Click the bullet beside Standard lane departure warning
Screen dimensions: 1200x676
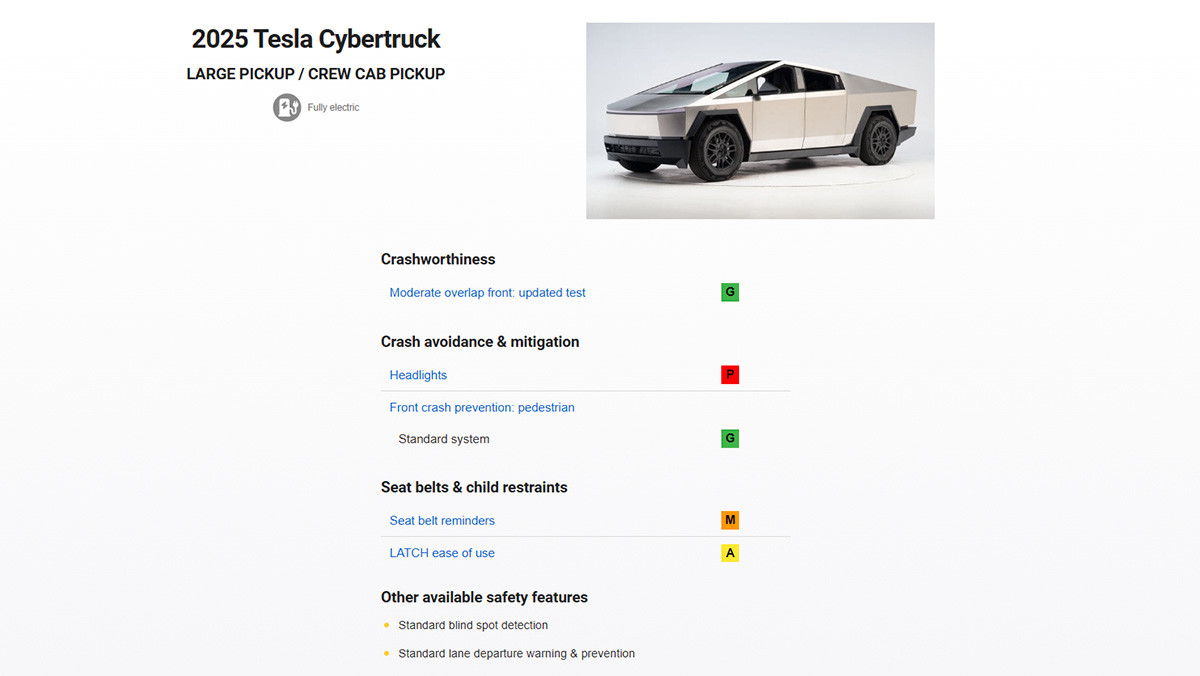[x=386, y=653]
